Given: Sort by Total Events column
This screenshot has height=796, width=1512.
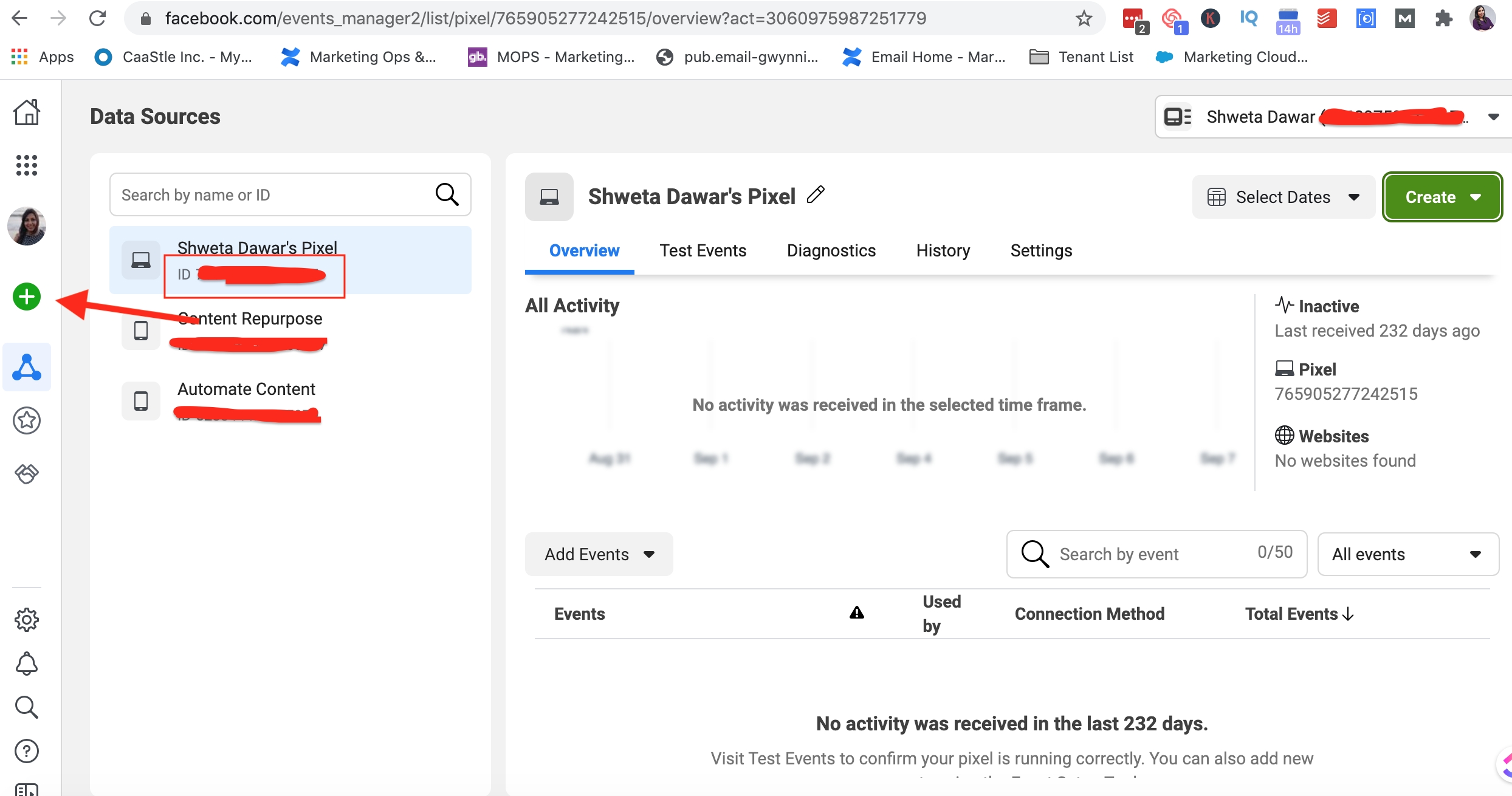Looking at the screenshot, I should [1299, 614].
